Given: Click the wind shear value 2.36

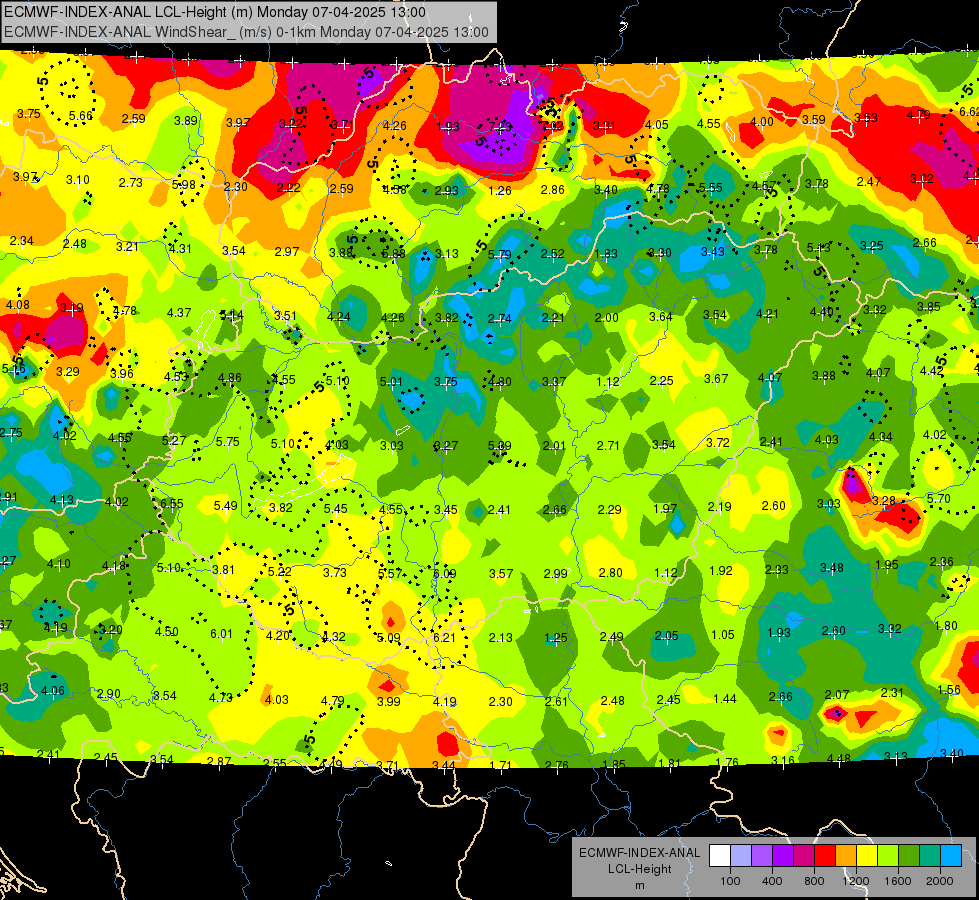Looking at the screenshot, I should (x=941, y=562).
